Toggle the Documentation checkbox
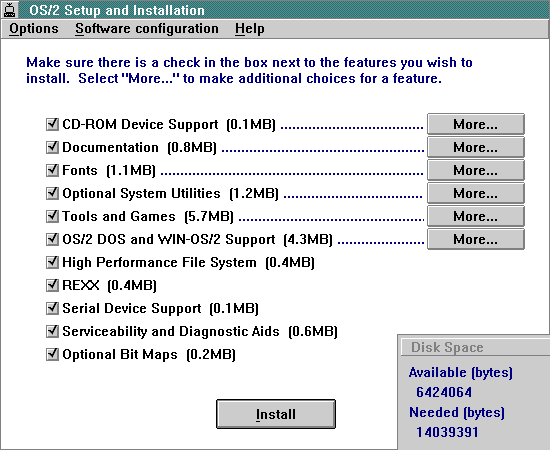Screen dimensions: 550x450 coord(52,147)
